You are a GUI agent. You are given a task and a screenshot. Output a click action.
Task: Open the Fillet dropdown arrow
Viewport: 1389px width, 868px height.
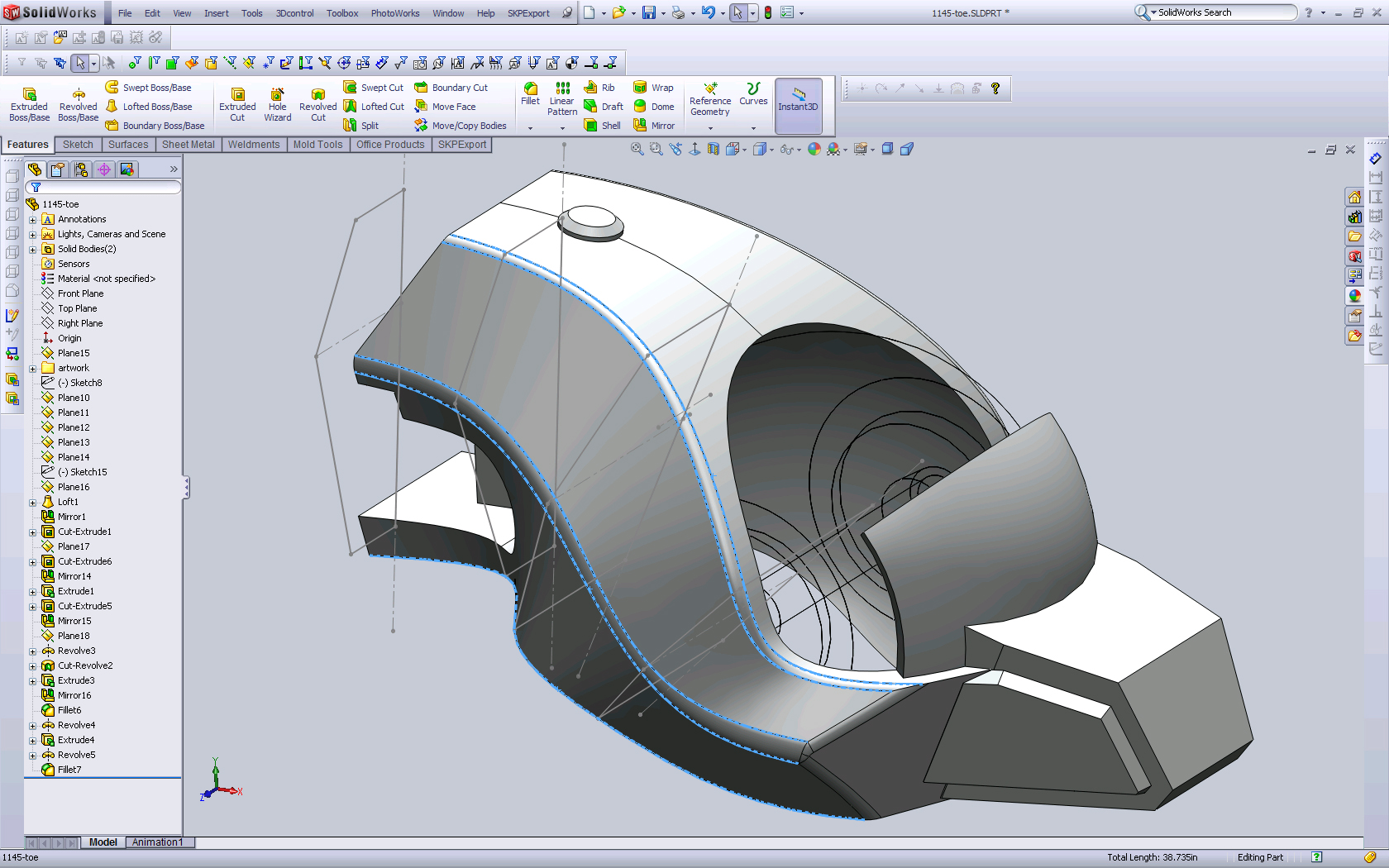530,128
